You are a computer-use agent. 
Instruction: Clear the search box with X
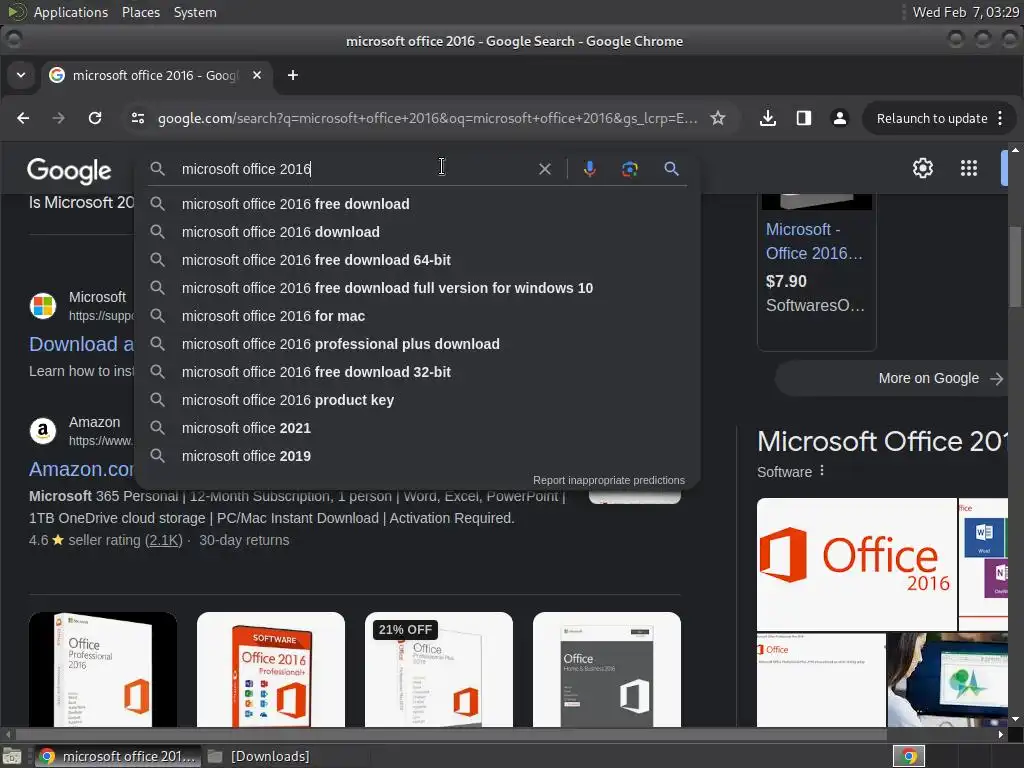click(545, 169)
